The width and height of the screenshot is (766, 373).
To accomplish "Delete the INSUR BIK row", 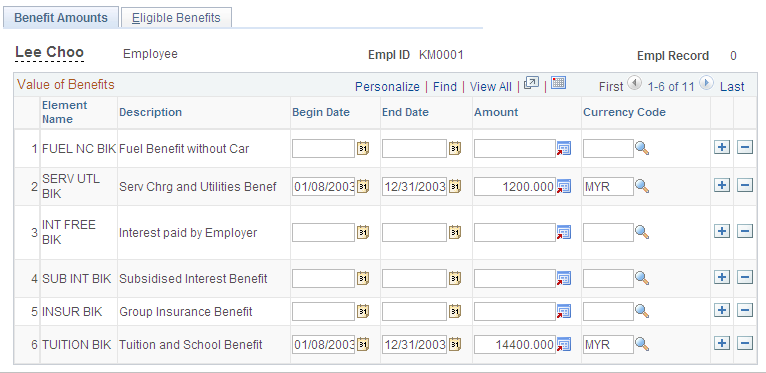I will [x=745, y=311].
